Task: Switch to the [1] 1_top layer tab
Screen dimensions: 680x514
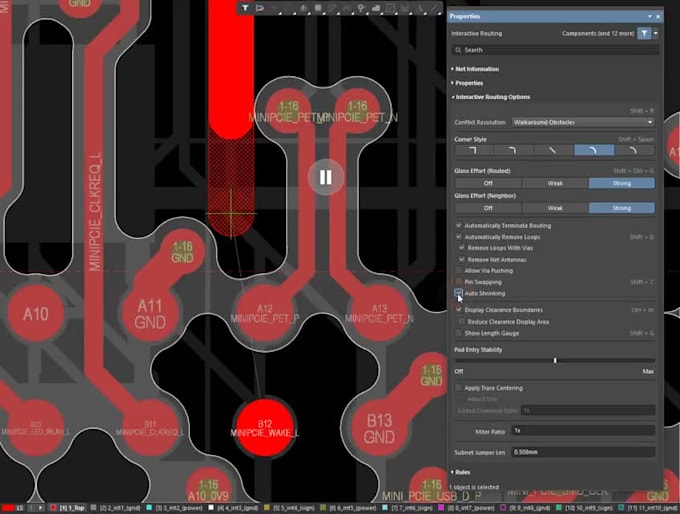Action: (68, 507)
